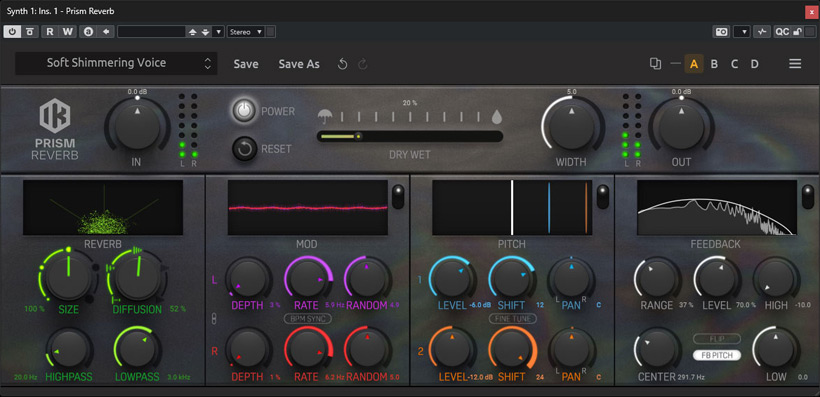The height and width of the screenshot is (397, 820).
Task: Click the RESET button
Action: tap(244, 149)
